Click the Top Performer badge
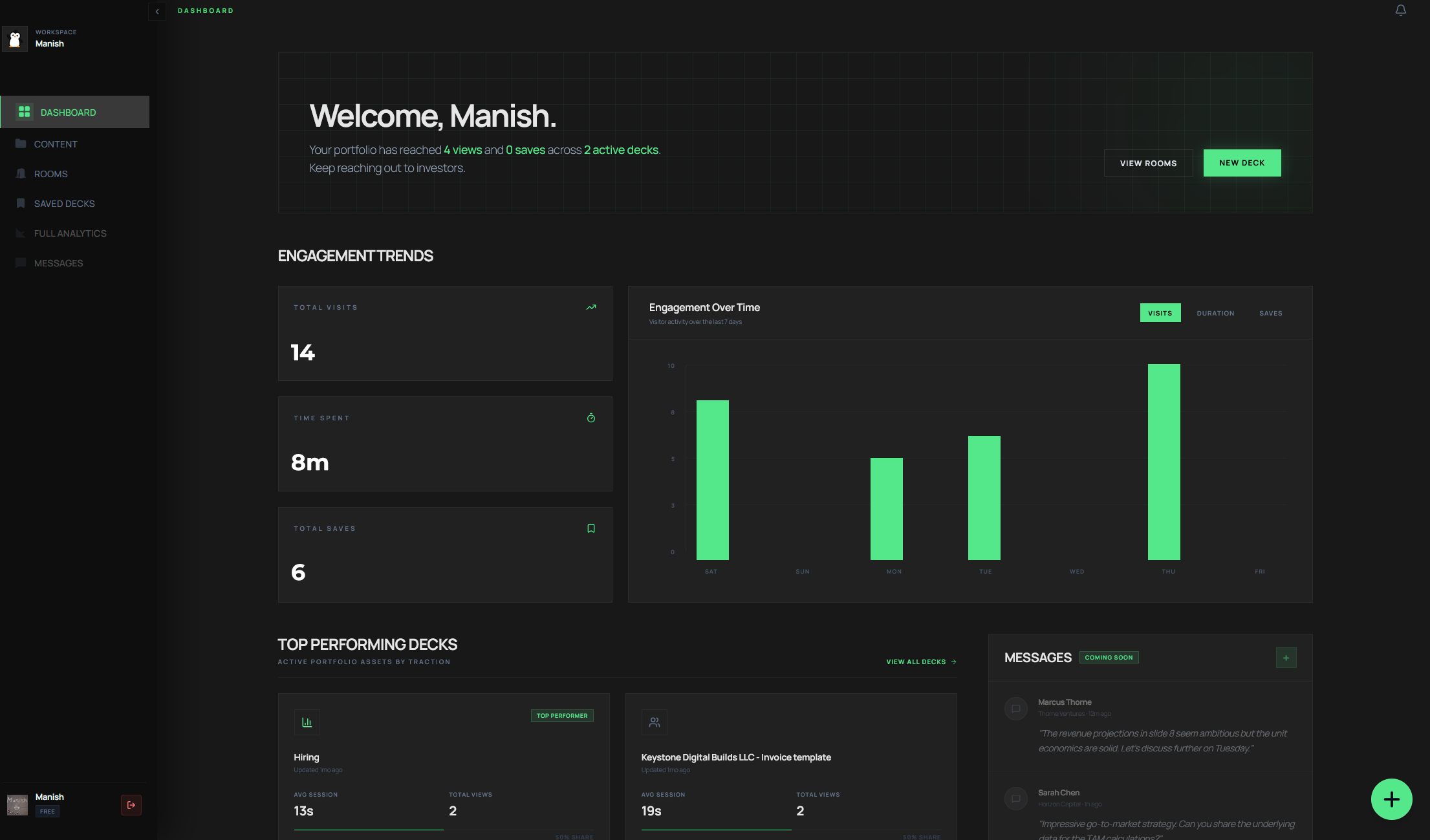Screen dimensions: 1430x840 click(x=562, y=715)
